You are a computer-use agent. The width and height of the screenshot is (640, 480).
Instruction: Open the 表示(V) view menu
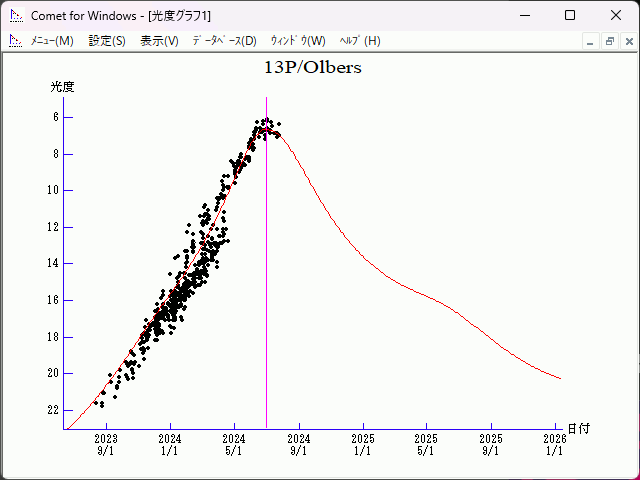(x=159, y=41)
